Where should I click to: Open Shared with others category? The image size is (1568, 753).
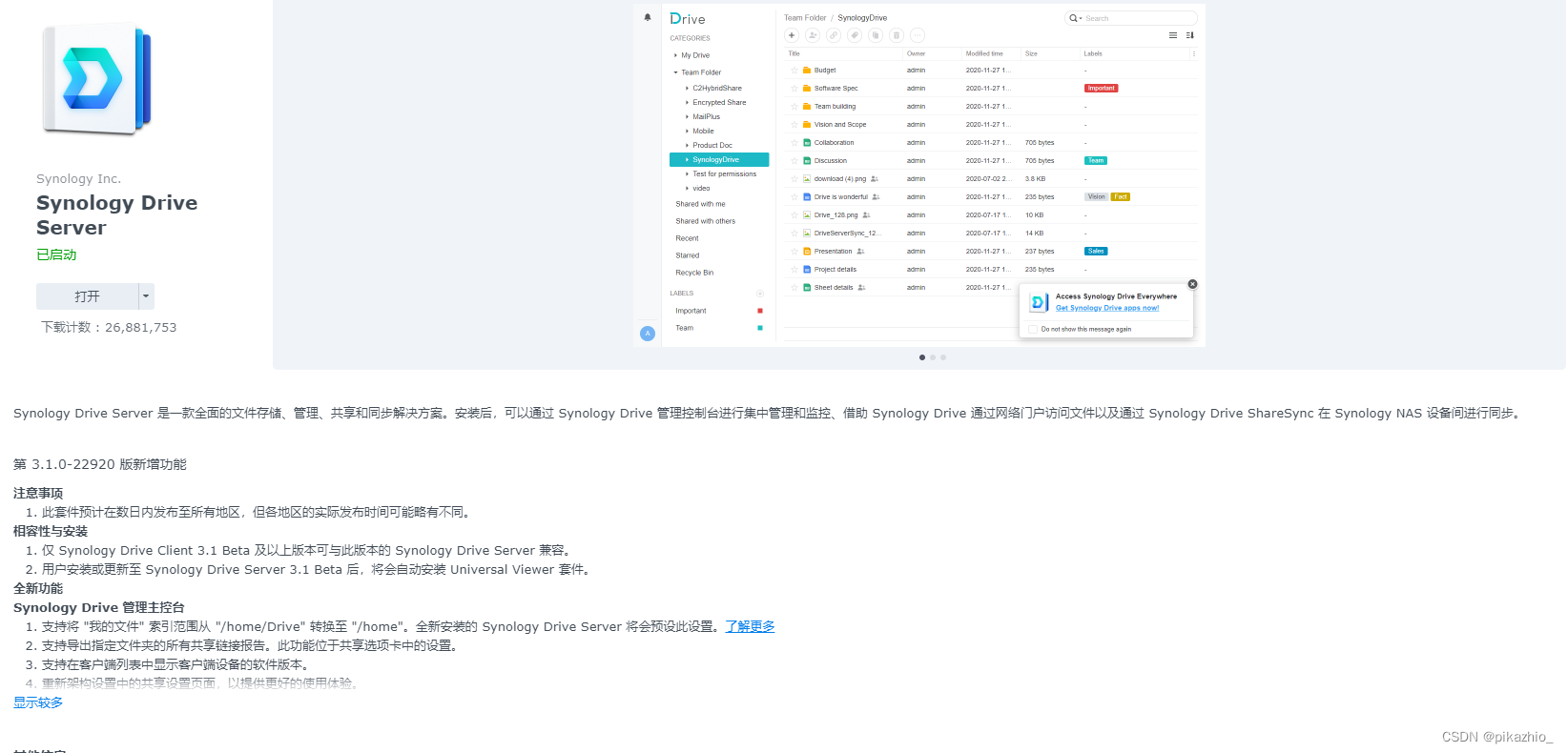coord(706,221)
